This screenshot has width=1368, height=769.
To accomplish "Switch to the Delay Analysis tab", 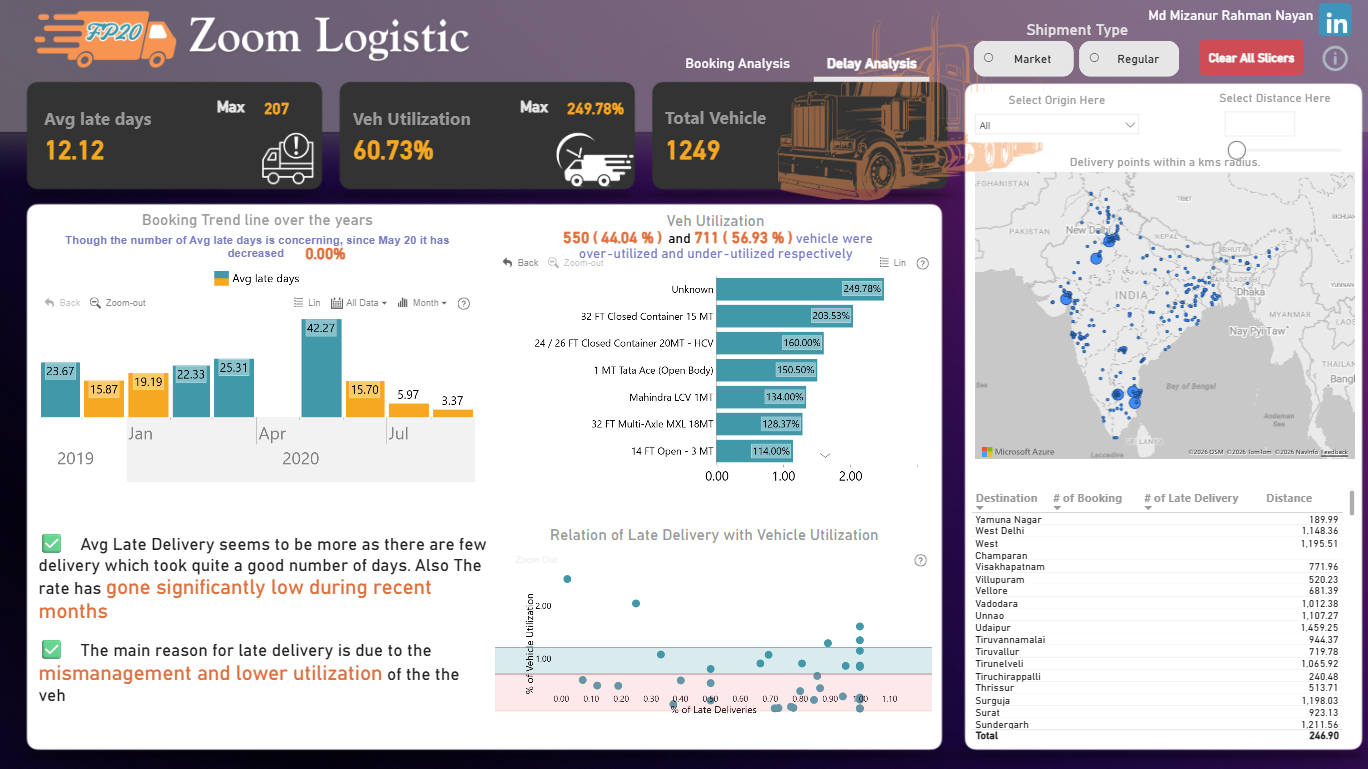I will pyautogui.click(x=872, y=63).
